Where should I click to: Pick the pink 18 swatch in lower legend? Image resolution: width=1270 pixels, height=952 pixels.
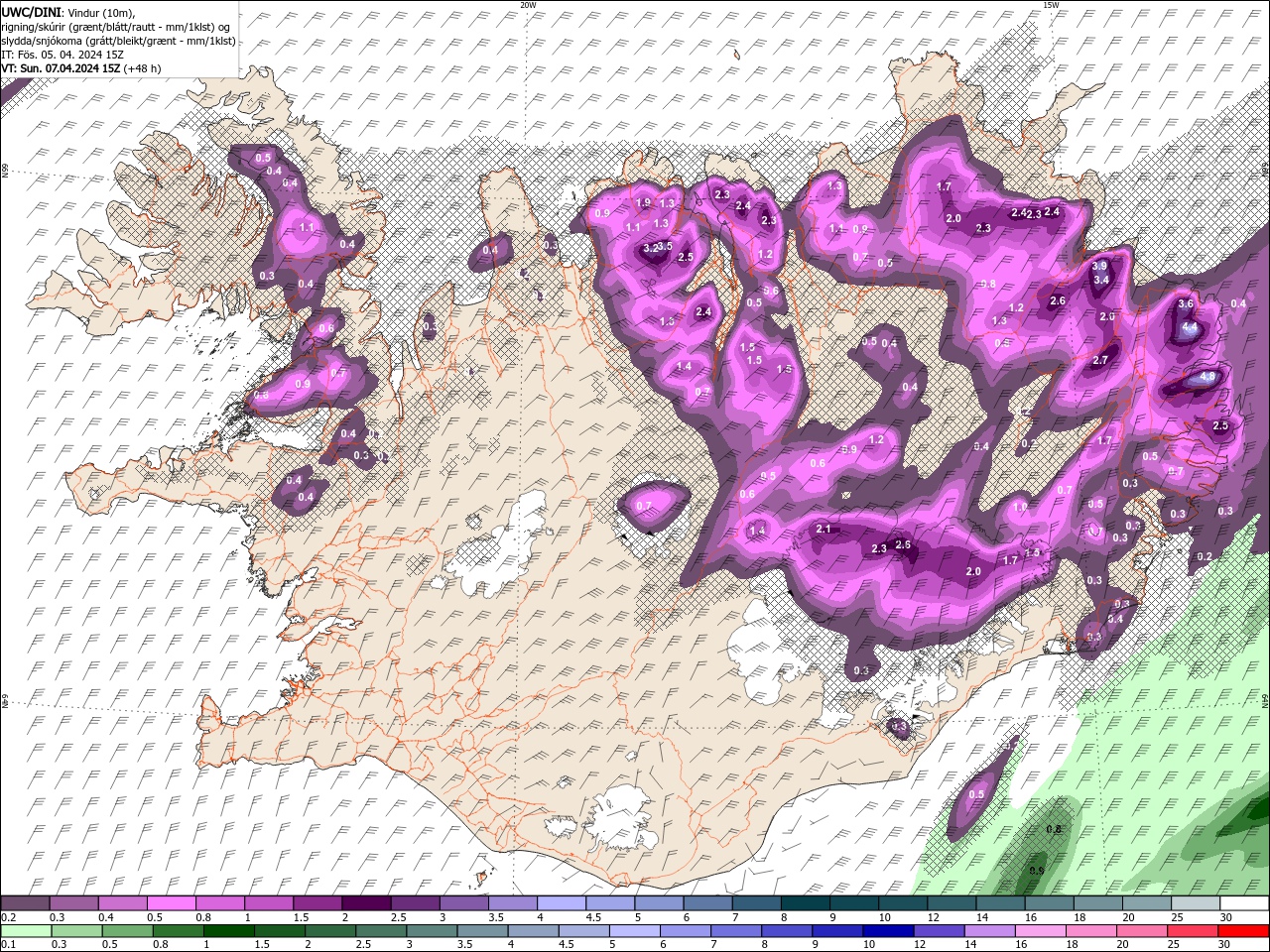click(1089, 931)
